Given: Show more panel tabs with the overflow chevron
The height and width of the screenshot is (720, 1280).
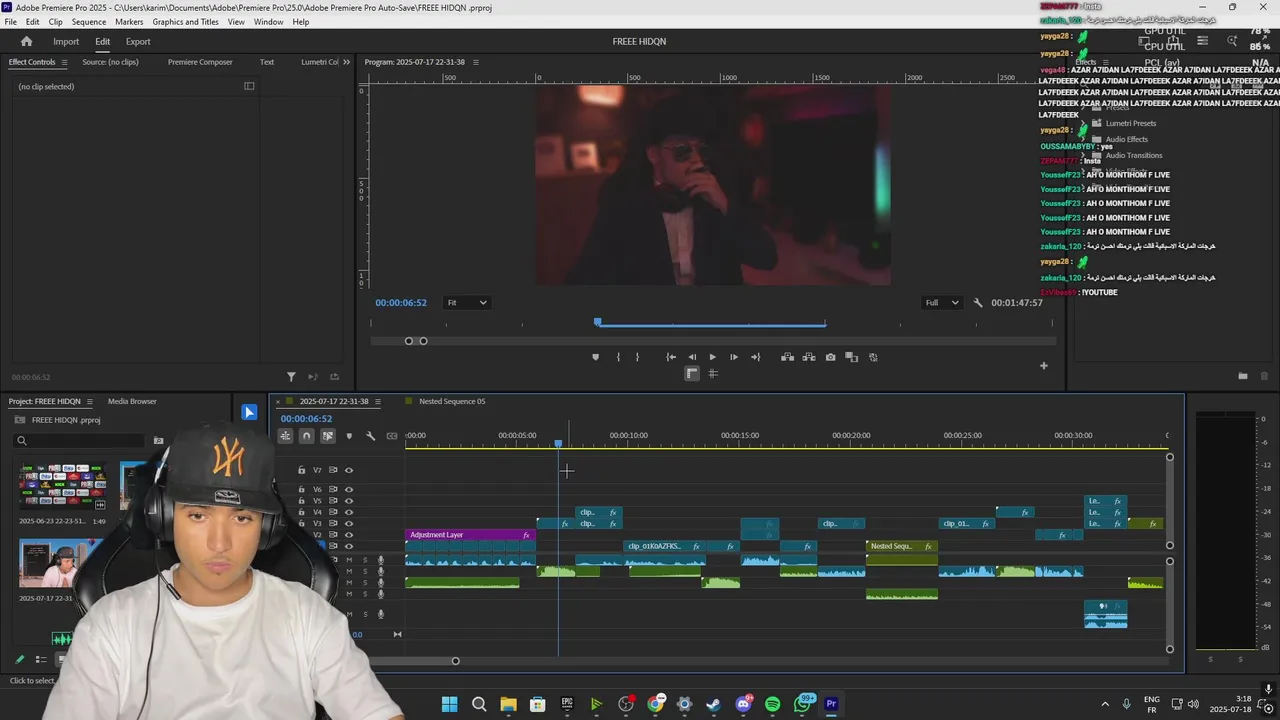Looking at the screenshot, I should click(346, 62).
